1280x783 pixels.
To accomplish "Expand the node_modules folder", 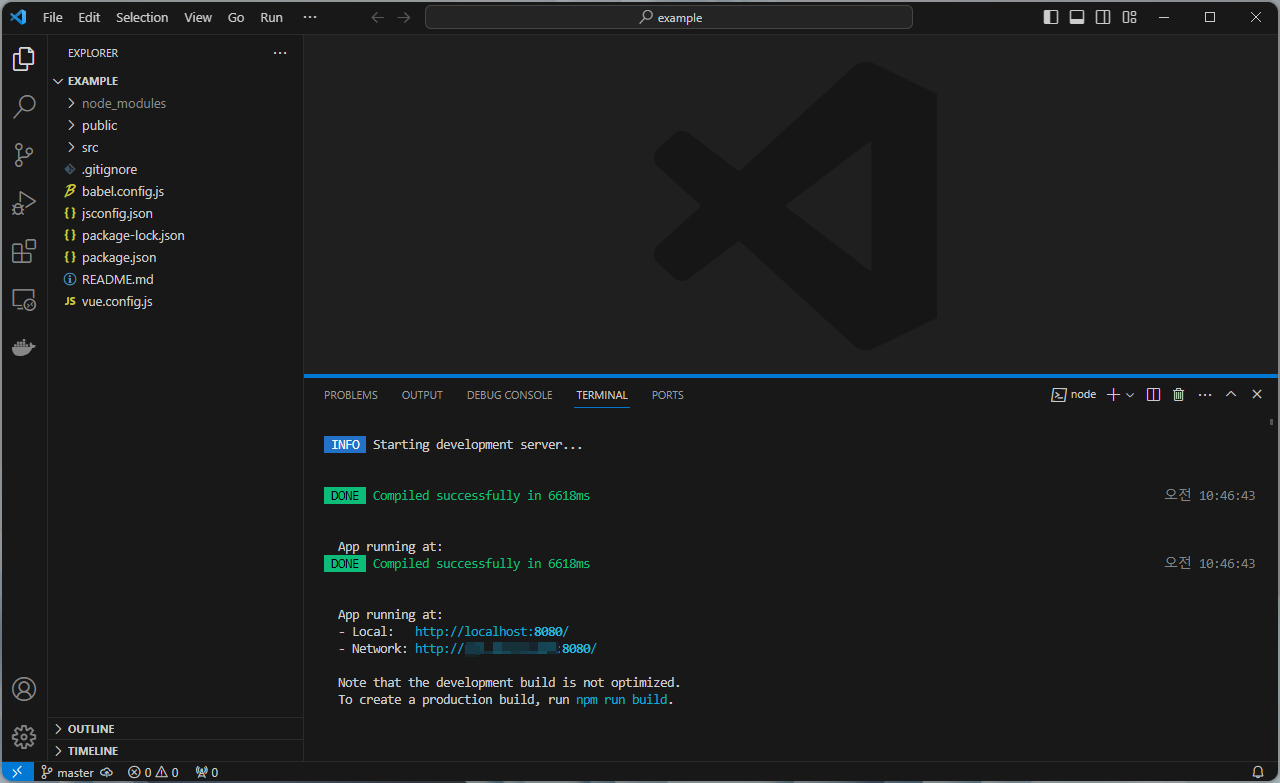I will [x=175, y=103].
